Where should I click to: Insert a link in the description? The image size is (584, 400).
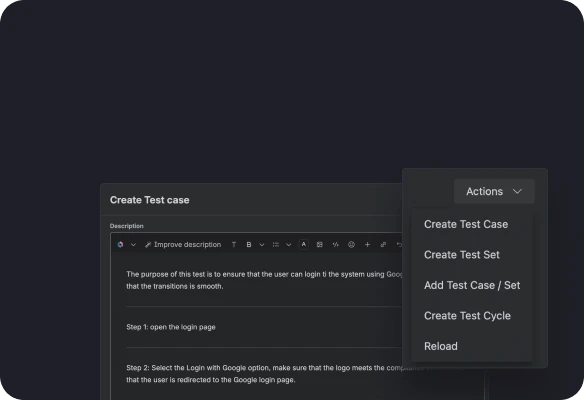click(383, 245)
